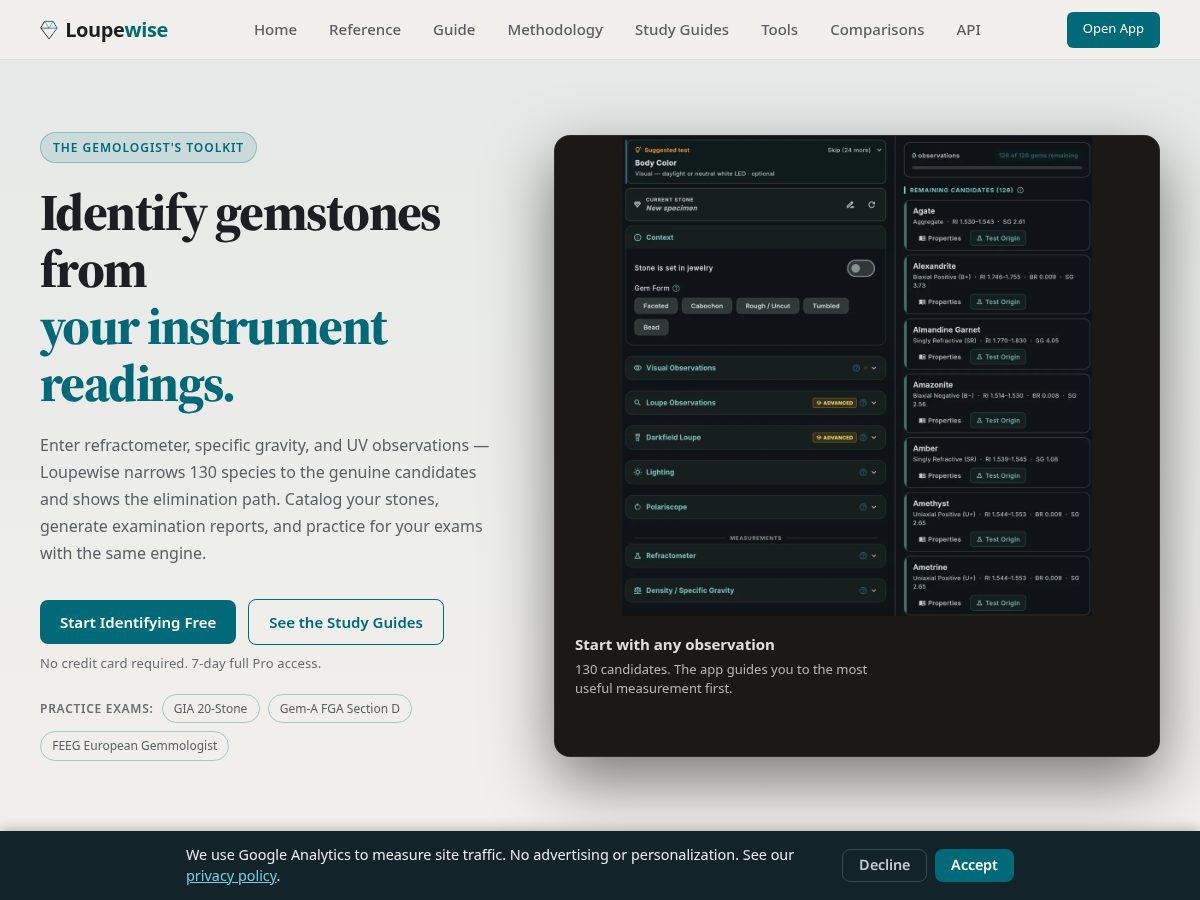
Task: Decline the analytics cookie banner
Action: tap(884, 865)
